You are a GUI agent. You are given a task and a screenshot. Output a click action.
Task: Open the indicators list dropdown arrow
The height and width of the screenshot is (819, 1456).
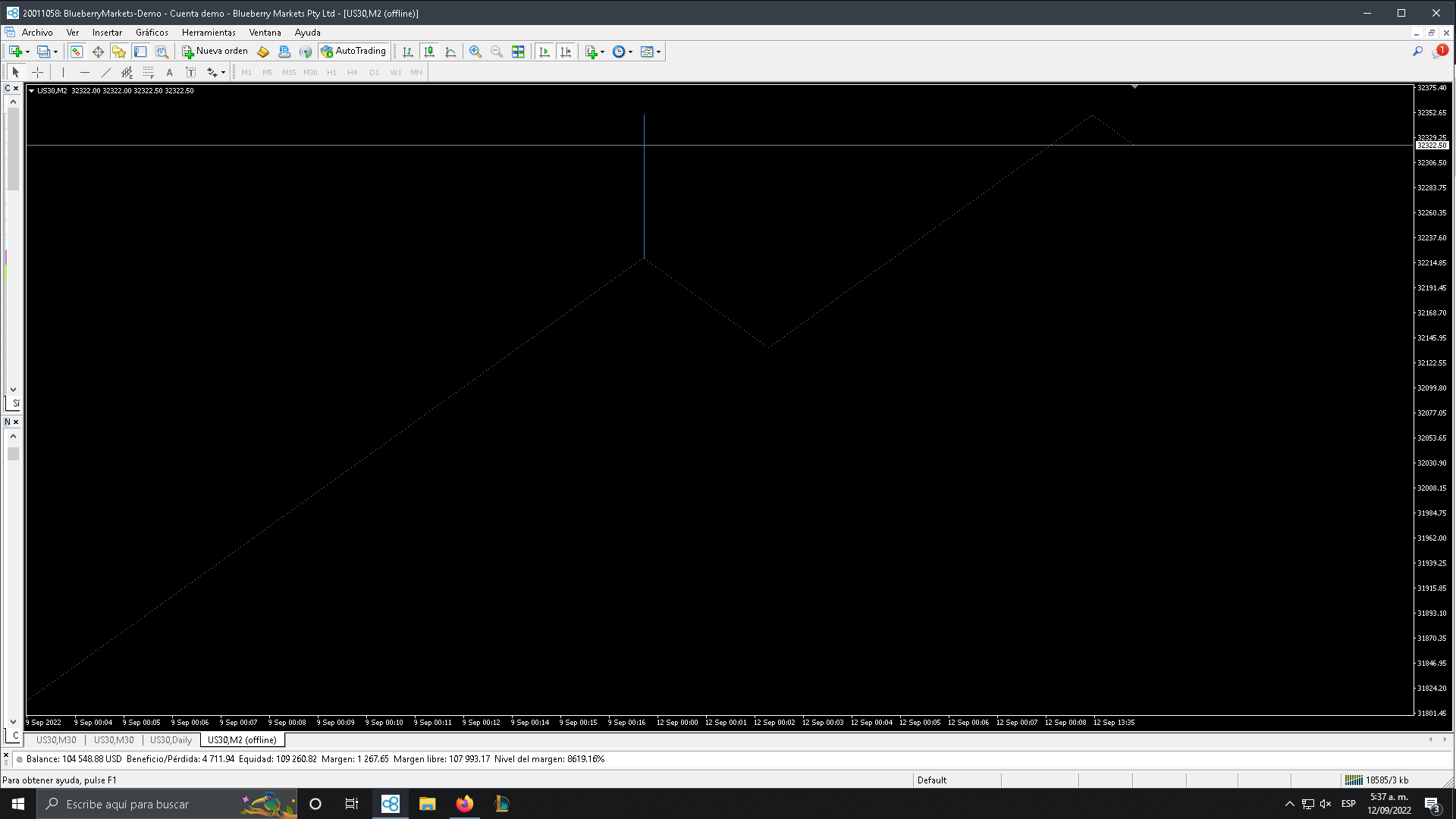coord(602,52)
